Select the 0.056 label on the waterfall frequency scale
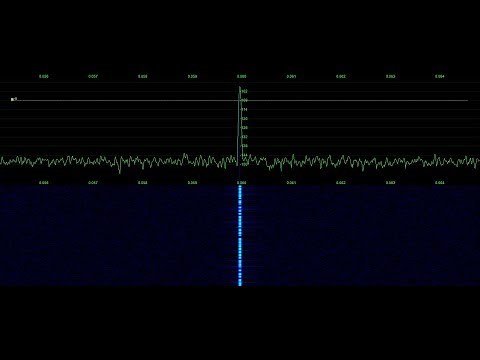480x360 pixels. pos(44,183)
